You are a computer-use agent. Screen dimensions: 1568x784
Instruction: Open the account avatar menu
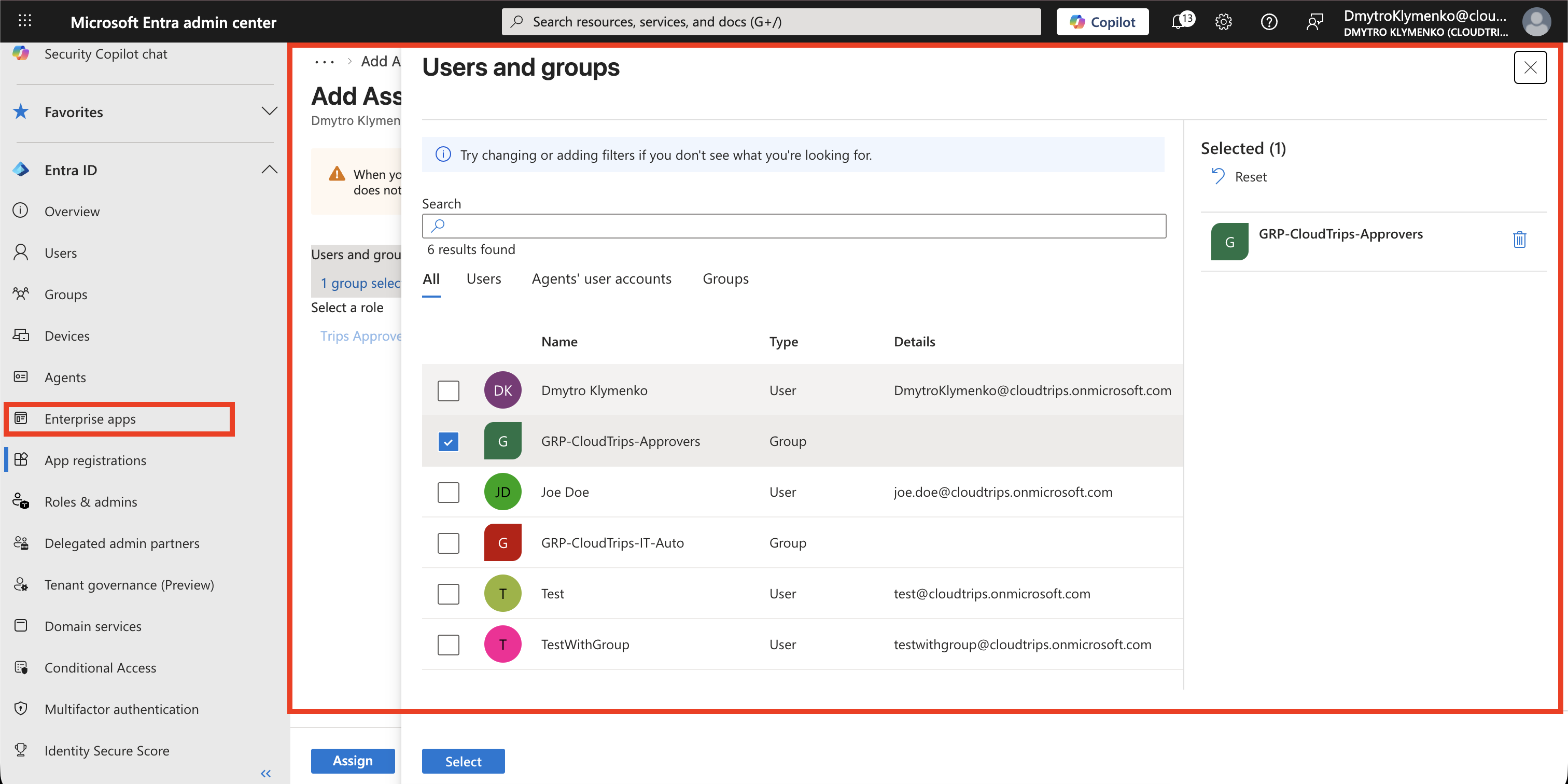1536,22
